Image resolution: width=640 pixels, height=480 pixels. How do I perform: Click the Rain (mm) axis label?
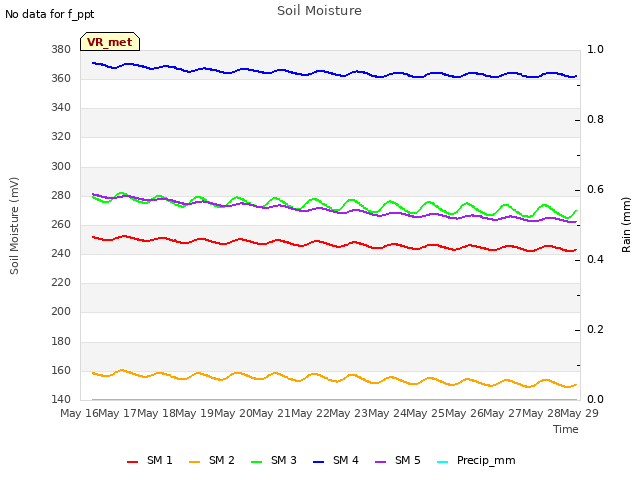pos(626,225)
